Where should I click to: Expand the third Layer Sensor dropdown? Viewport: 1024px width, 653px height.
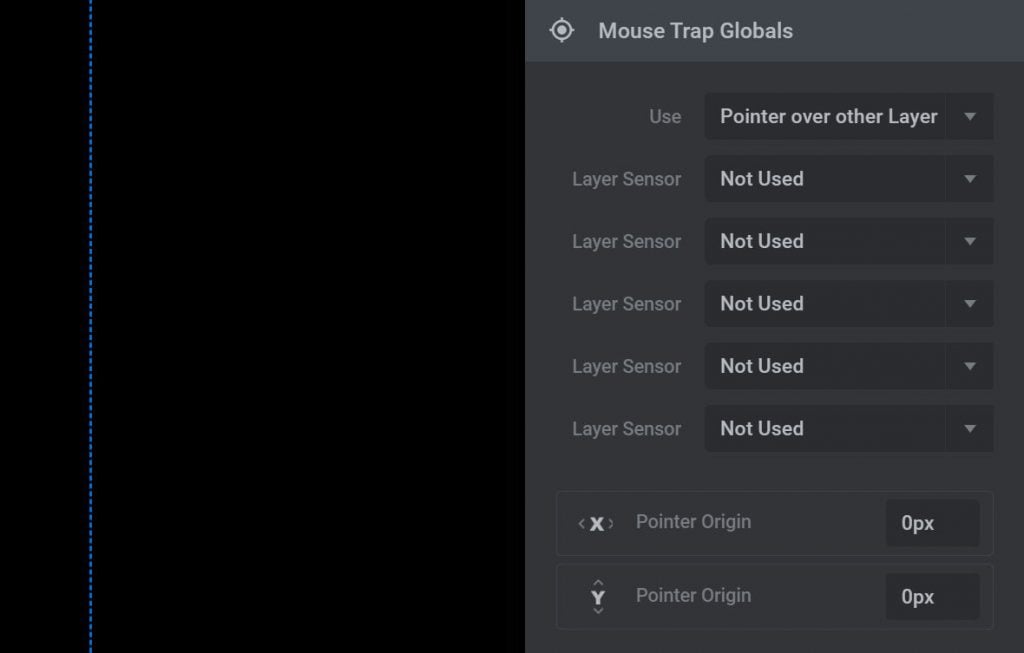click(968, 304)
